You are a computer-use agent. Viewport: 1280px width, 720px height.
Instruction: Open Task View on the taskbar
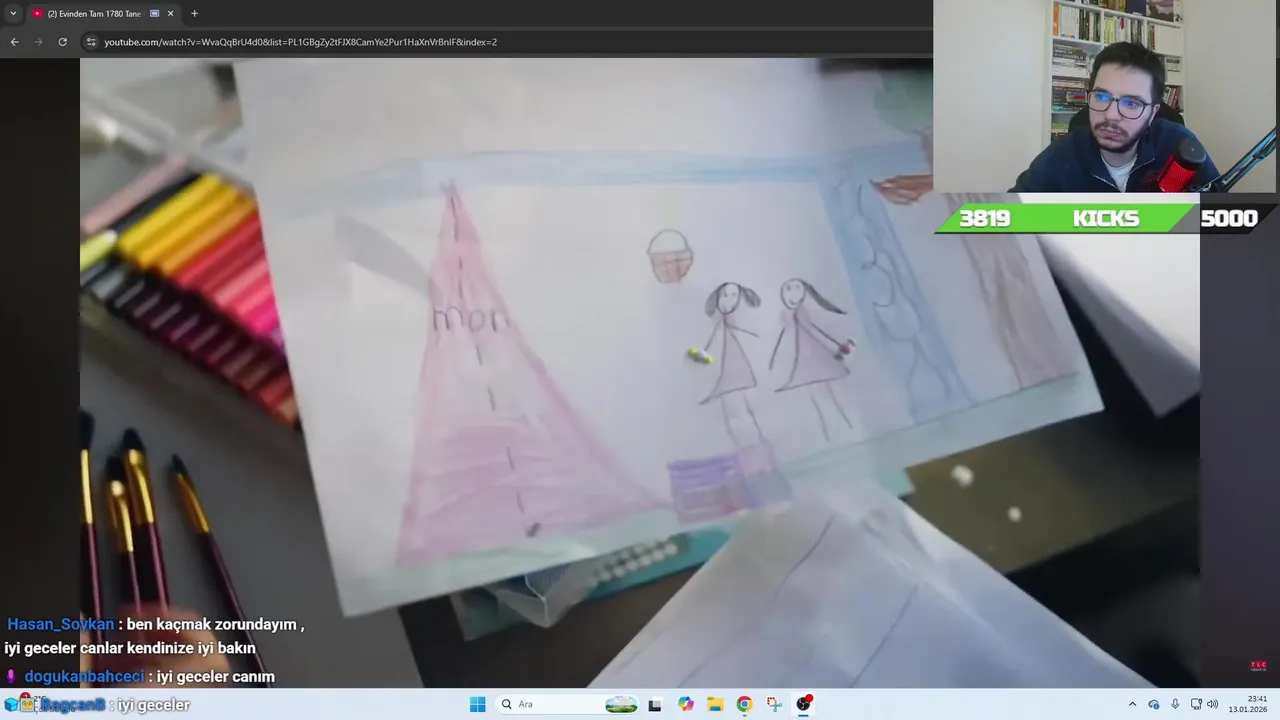coord(655,704)
